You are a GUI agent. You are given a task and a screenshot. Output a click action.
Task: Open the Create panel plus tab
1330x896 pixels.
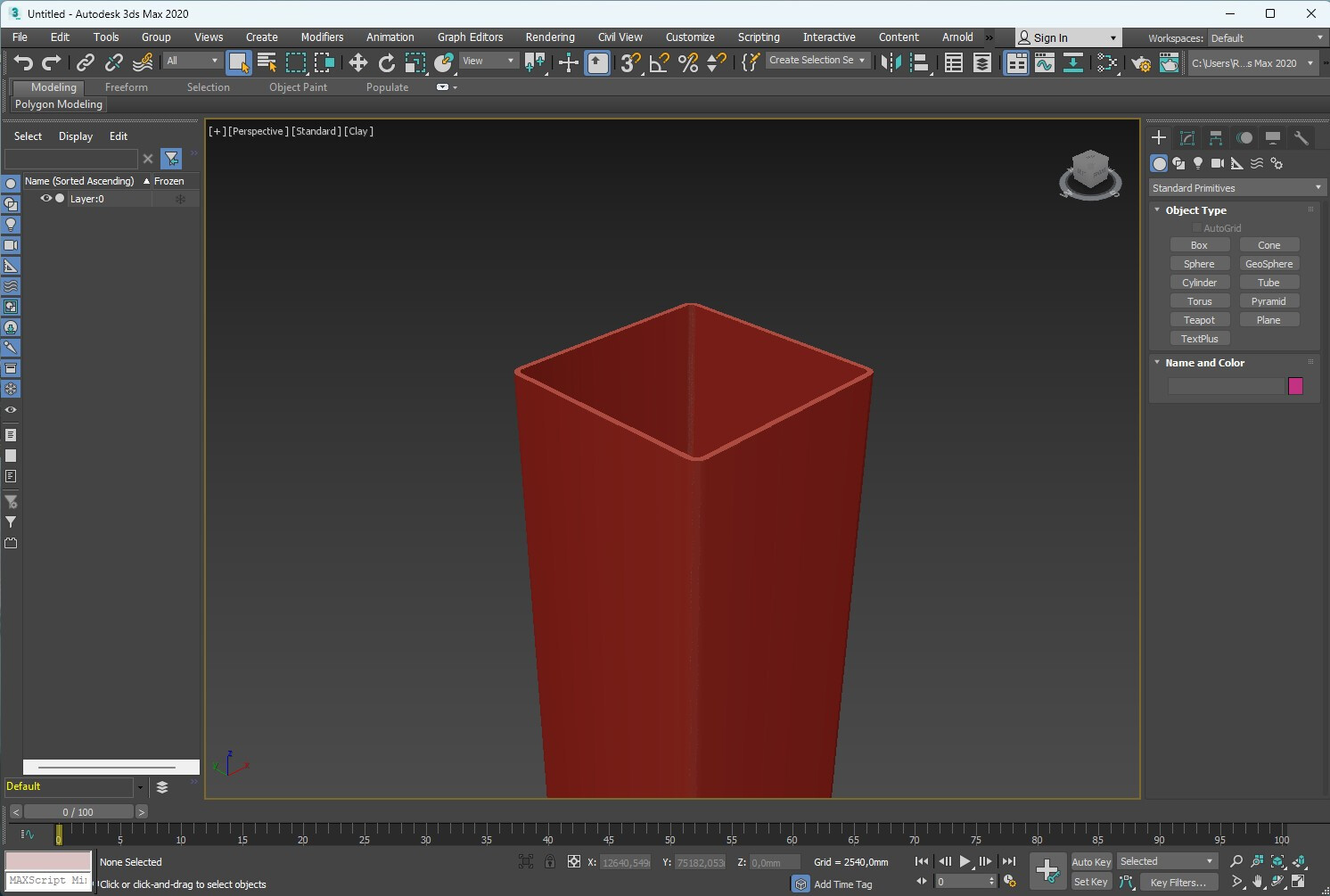click(x=1159, y=137)
